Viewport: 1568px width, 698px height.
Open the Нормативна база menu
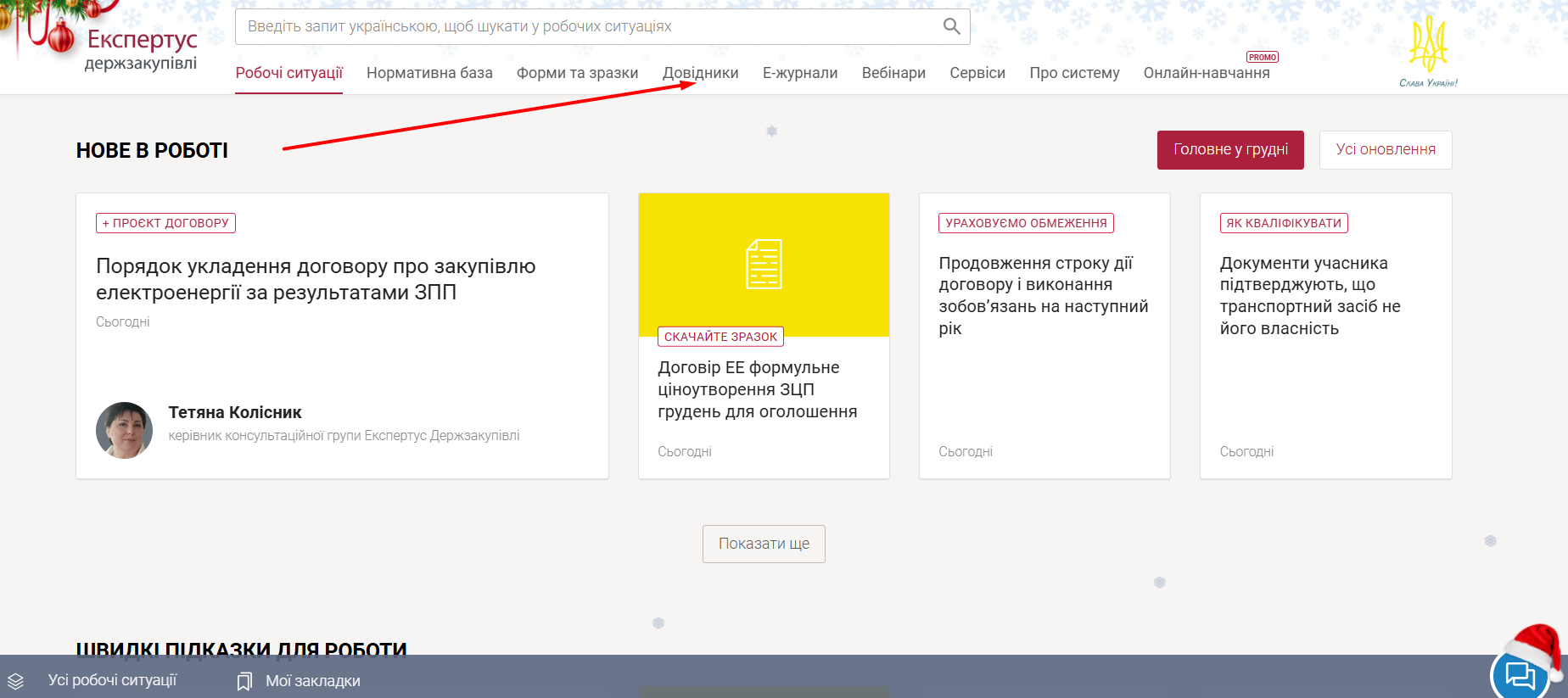(x=429, y=73)
